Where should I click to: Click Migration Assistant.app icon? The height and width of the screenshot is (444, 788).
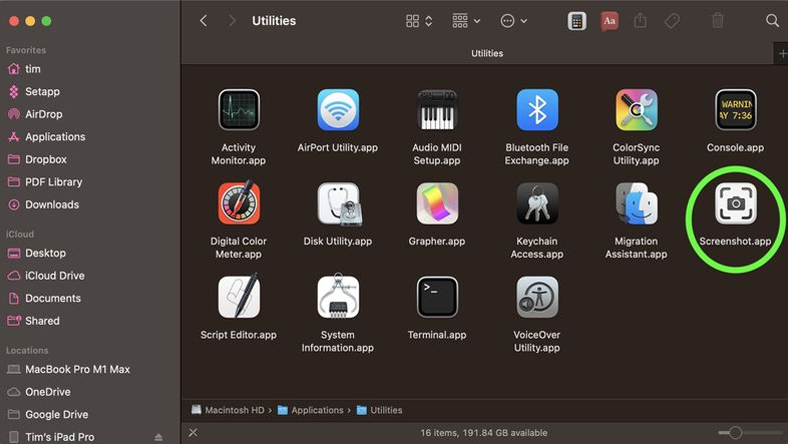[x=636, y=203]
